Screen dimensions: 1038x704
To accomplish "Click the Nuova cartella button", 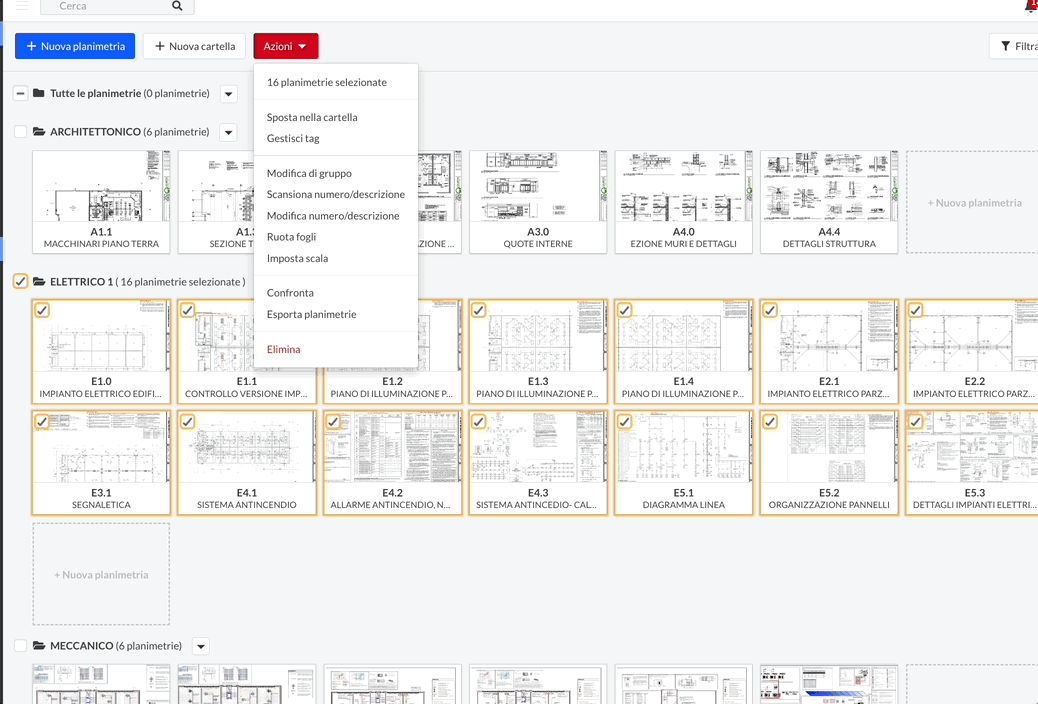I will pos(195,46).
